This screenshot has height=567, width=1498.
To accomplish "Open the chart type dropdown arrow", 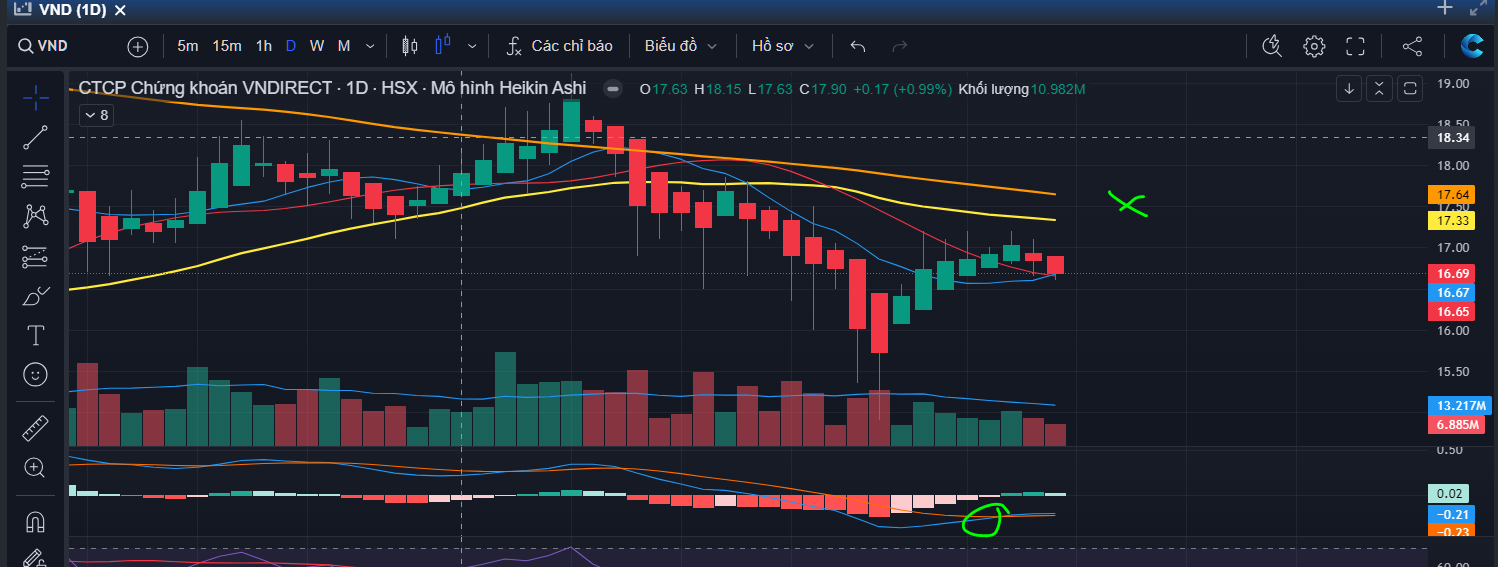I will [472, 46].
